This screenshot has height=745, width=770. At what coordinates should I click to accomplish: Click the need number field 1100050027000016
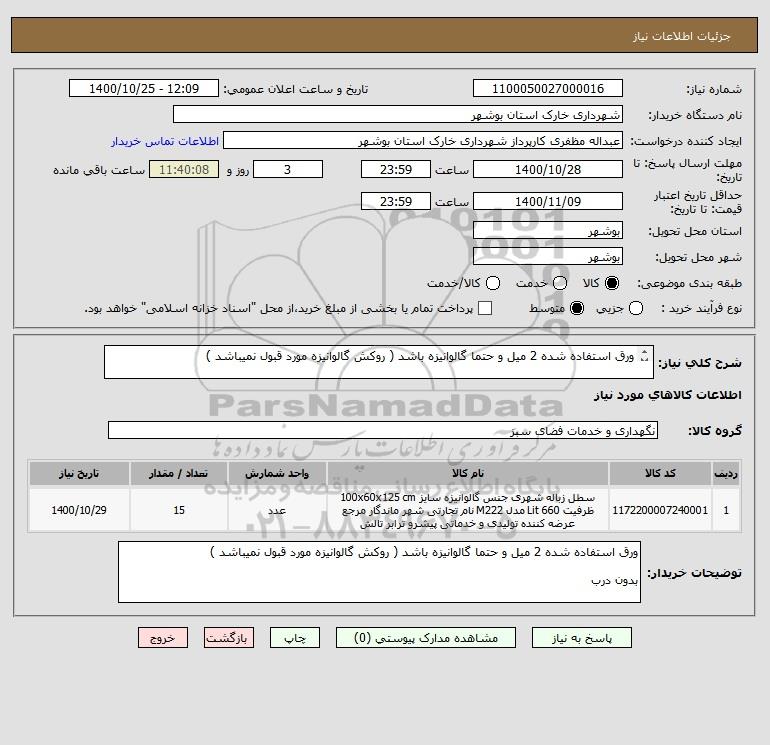point(548,88)
